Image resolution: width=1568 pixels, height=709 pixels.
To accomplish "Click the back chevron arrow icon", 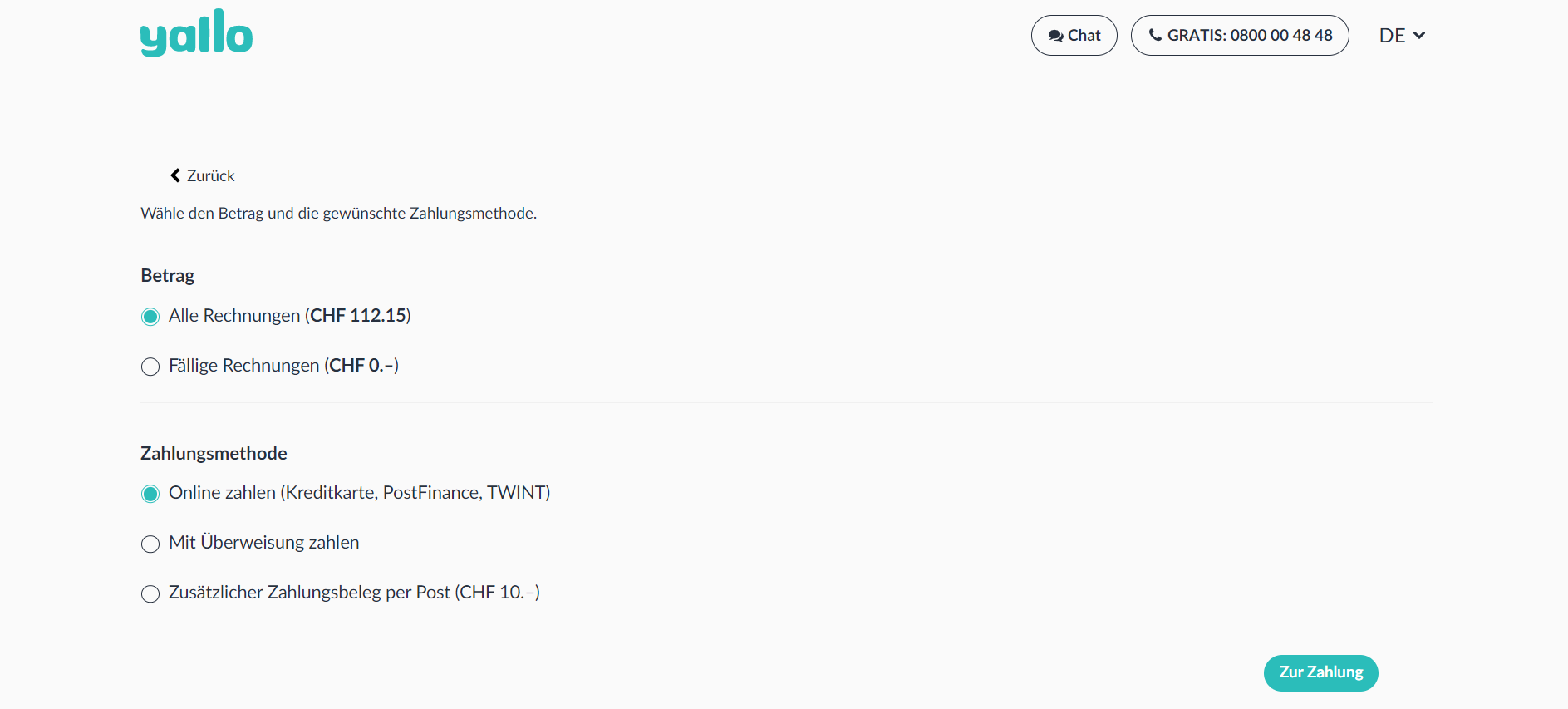I will click(x=175, y=175).
